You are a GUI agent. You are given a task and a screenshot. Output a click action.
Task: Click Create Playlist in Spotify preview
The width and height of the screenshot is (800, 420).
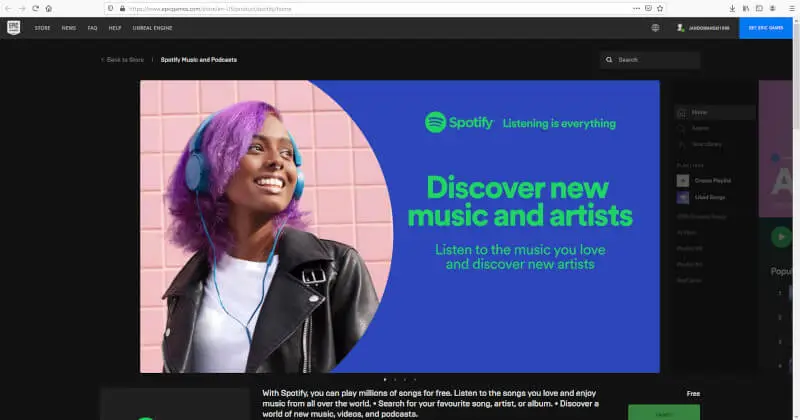pos(705,181)
